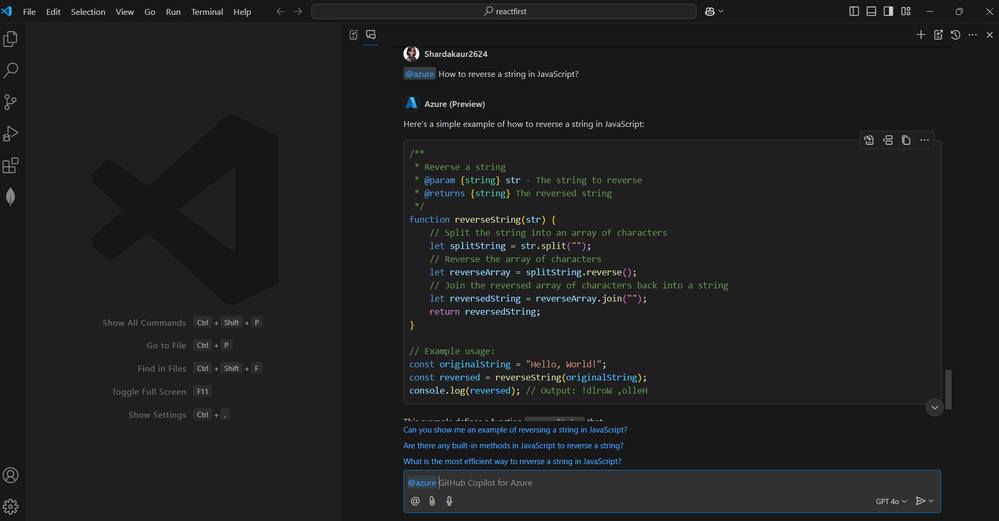Open the Extensions view
The image size is (999, 521).
pyautogui.click(x=10, y=166)
